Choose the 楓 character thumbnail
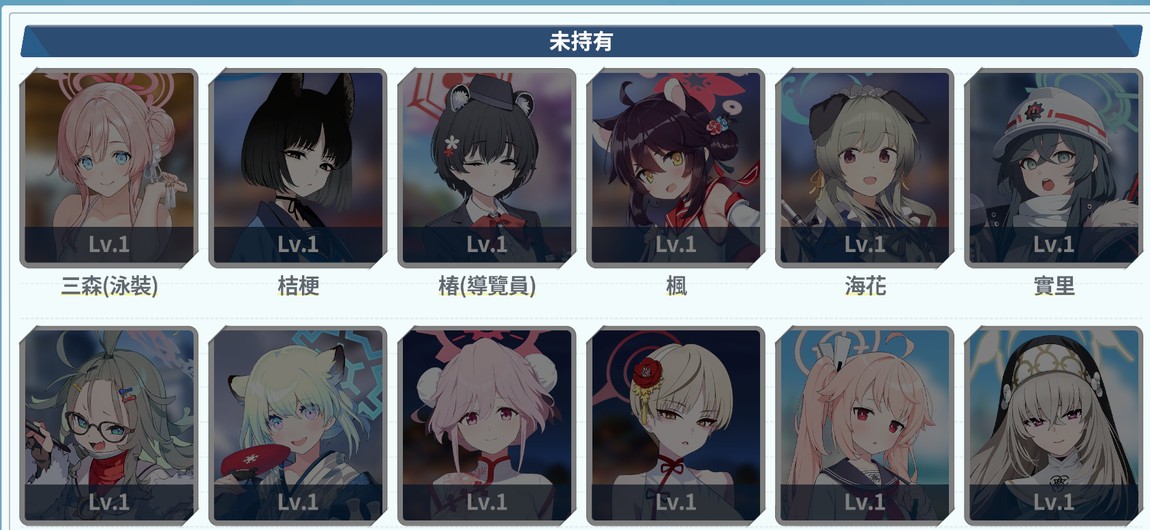 (675, 168)
